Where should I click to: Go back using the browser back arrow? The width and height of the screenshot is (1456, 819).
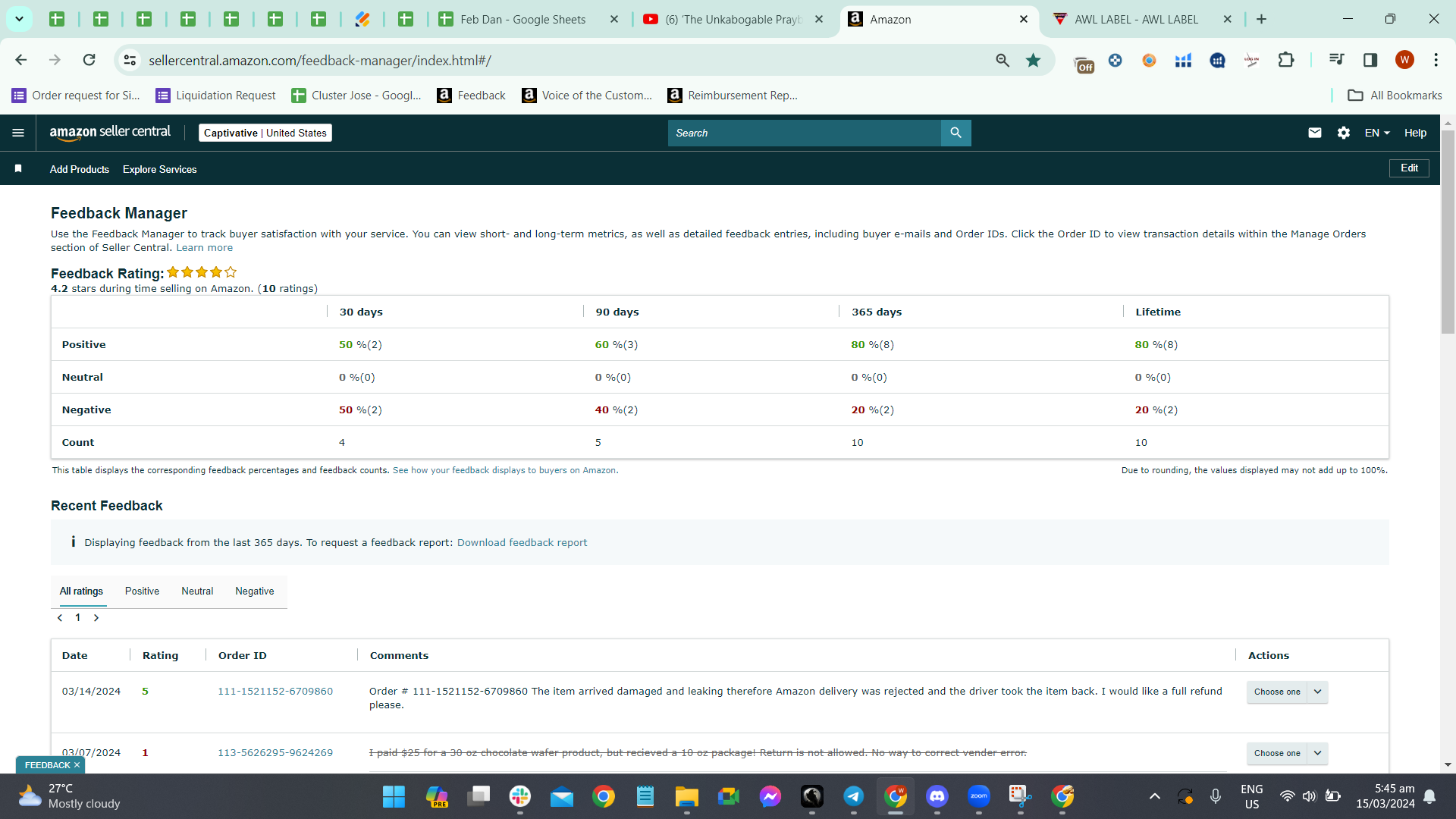tap(21, 60)
